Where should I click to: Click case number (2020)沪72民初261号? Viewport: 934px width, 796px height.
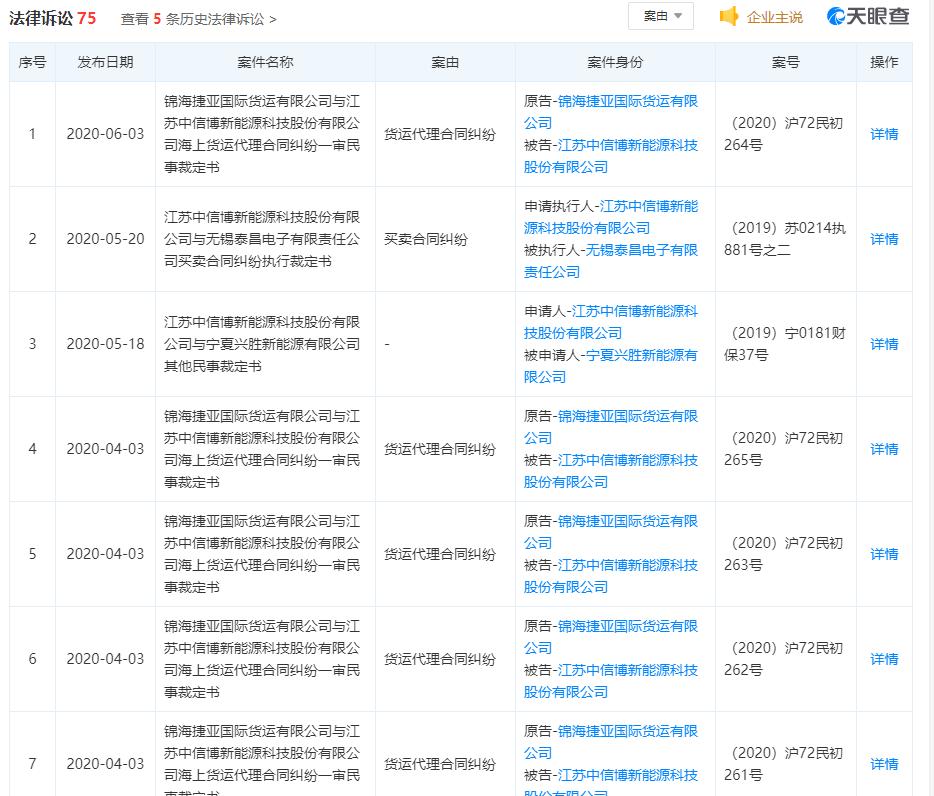pos(784,763)
